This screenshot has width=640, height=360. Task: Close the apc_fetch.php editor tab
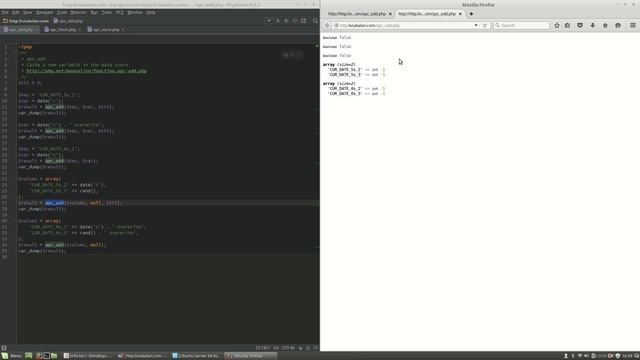[x=79, y=30]
